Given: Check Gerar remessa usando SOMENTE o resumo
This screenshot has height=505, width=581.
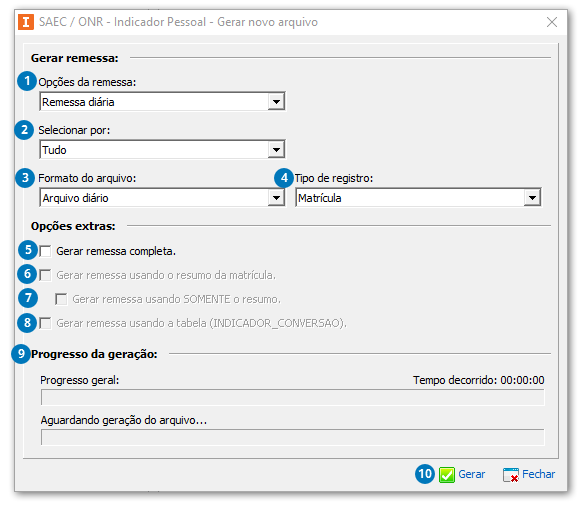Looking at the screenshot, I should 62,299.
